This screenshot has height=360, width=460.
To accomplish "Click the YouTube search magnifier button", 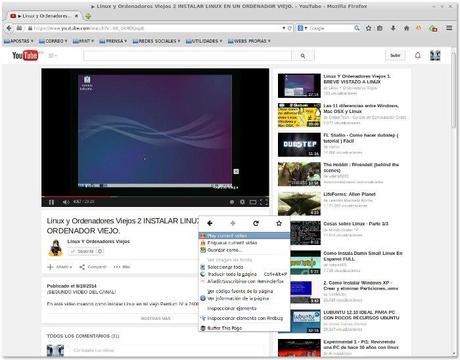I will coord(303,56).
